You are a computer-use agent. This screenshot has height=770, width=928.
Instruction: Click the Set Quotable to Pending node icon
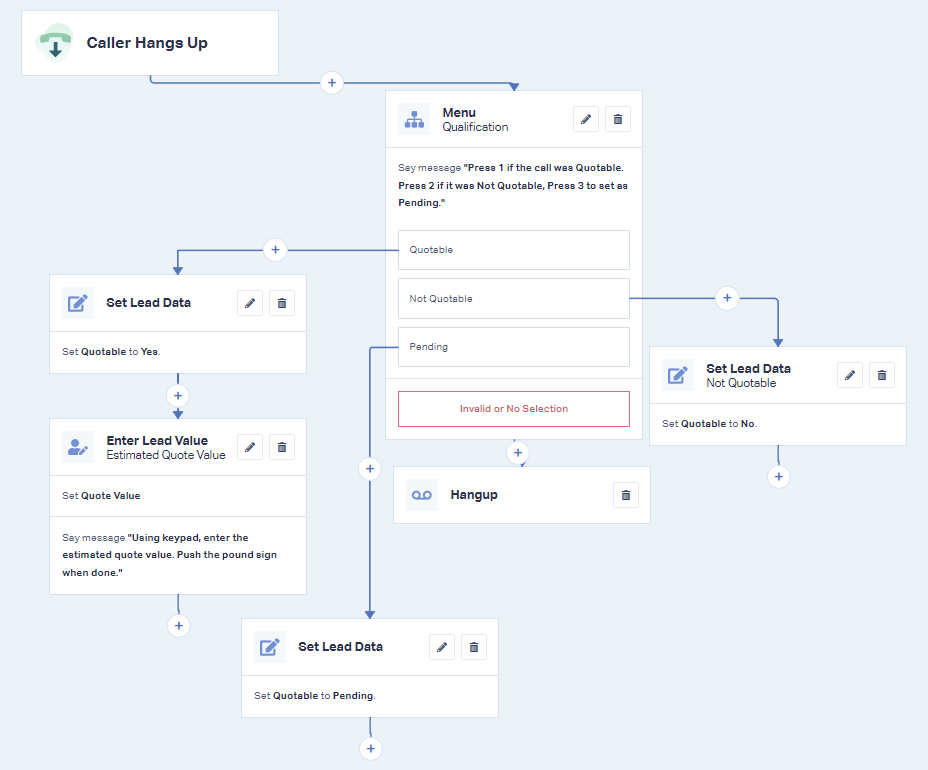[x=270, y=647]
